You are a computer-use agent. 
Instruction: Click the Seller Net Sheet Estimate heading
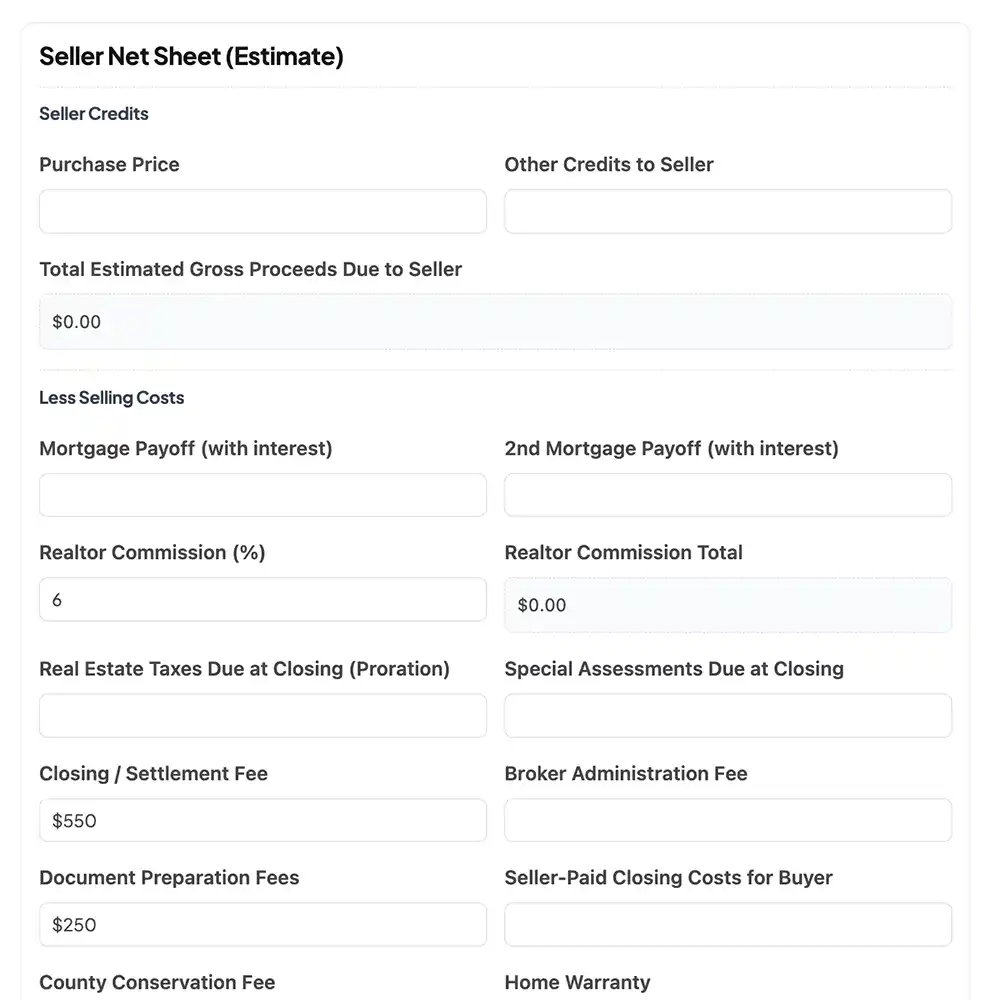coord(191,57)
